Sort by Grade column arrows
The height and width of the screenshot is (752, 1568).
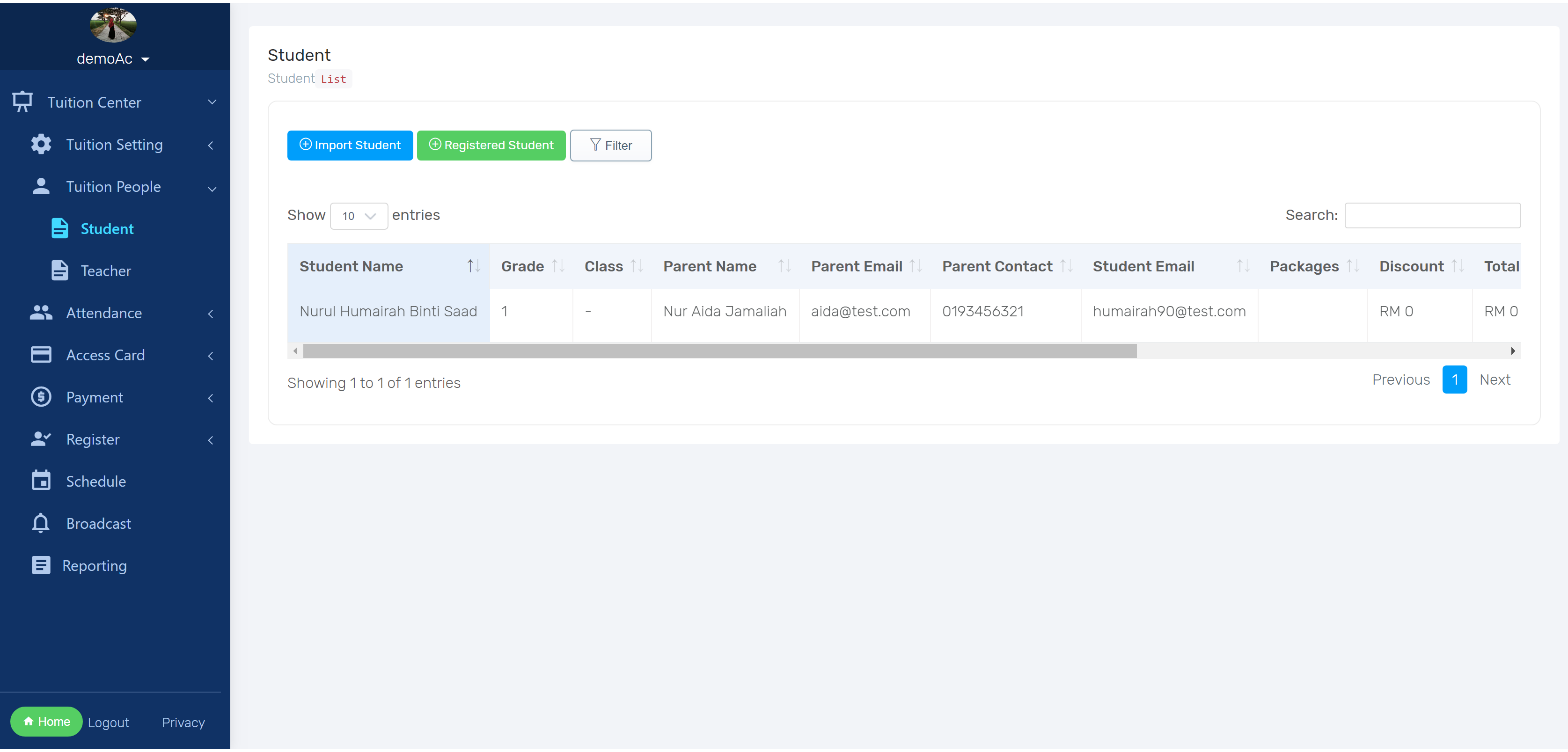(x=558, y=266)
